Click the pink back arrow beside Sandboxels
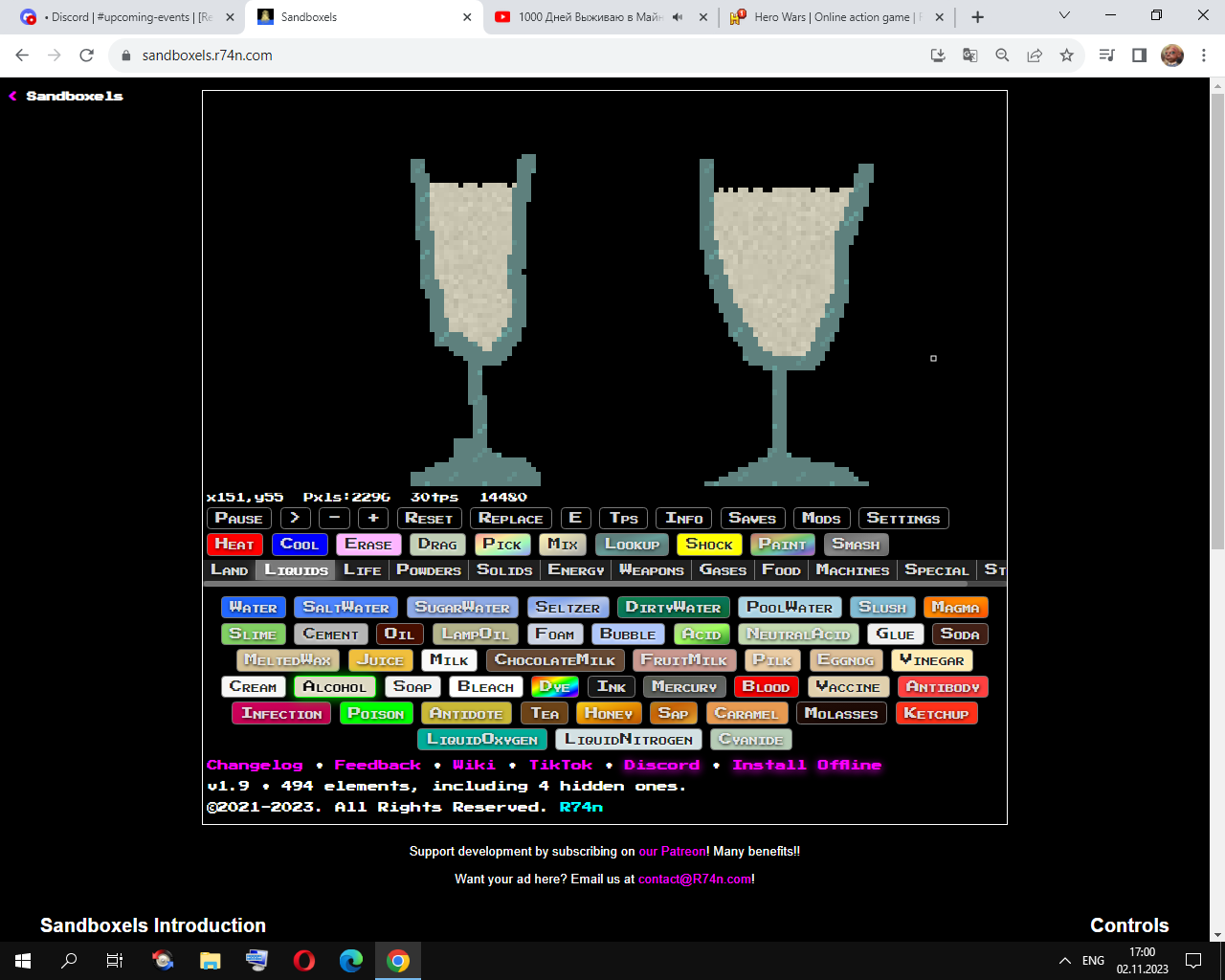Image resolution: width=1225 pixels, height=980 pixels. (13, 96)
